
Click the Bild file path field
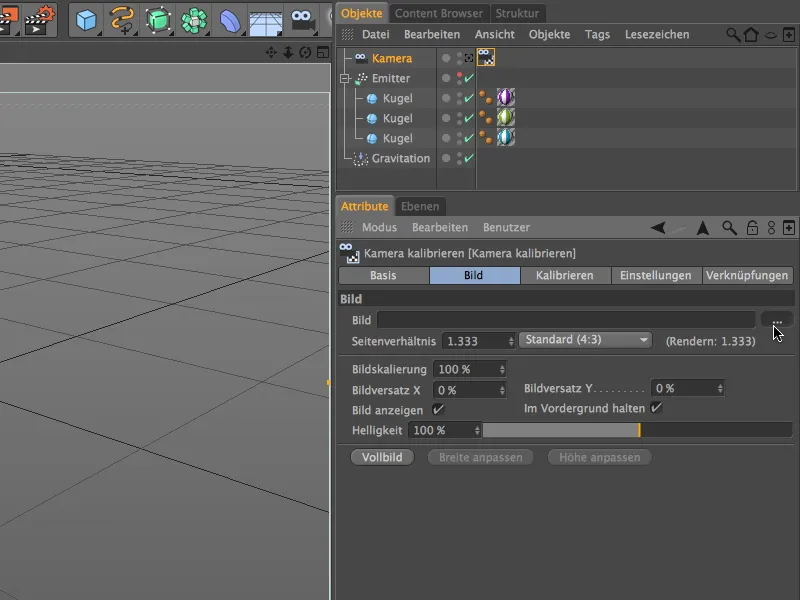point(566,320)
